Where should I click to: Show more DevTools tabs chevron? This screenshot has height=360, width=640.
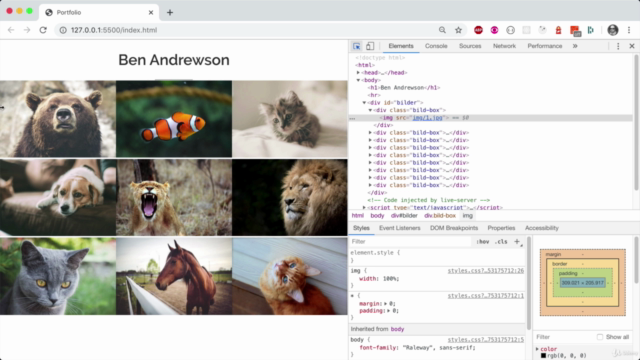(575, 46)
